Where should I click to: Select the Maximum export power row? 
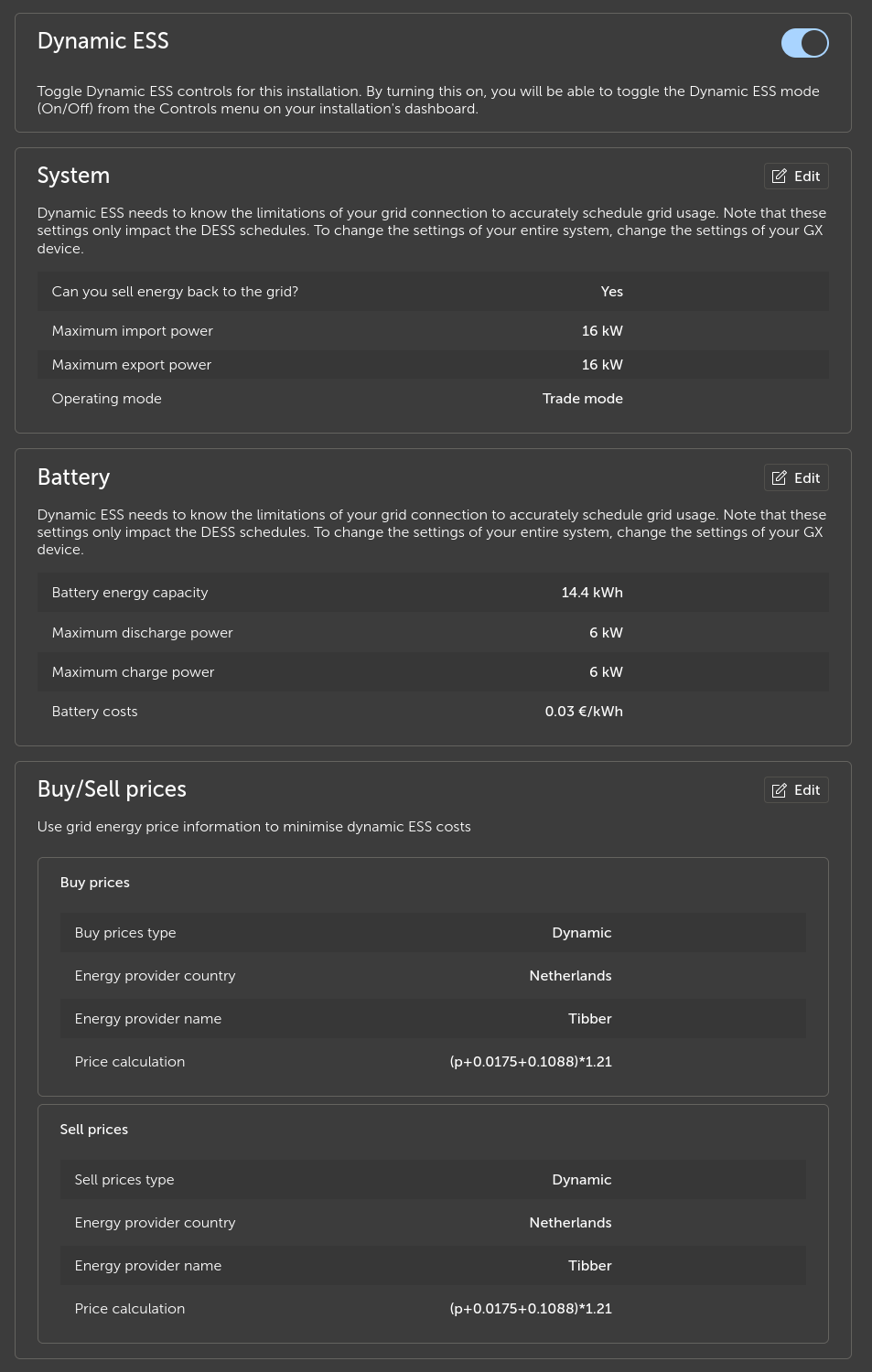pos(433,365)
